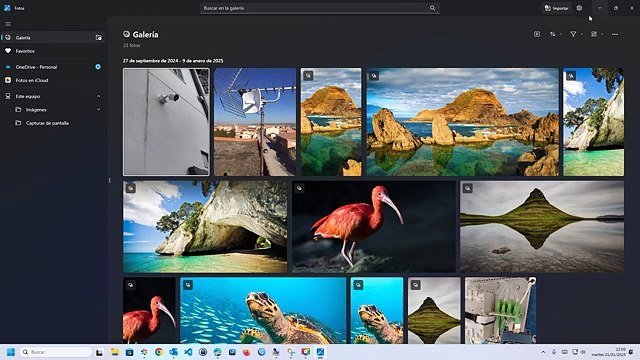The image size is (640, 360).
Task: Collapse the Este equipo section
Action: coord(98,96)
